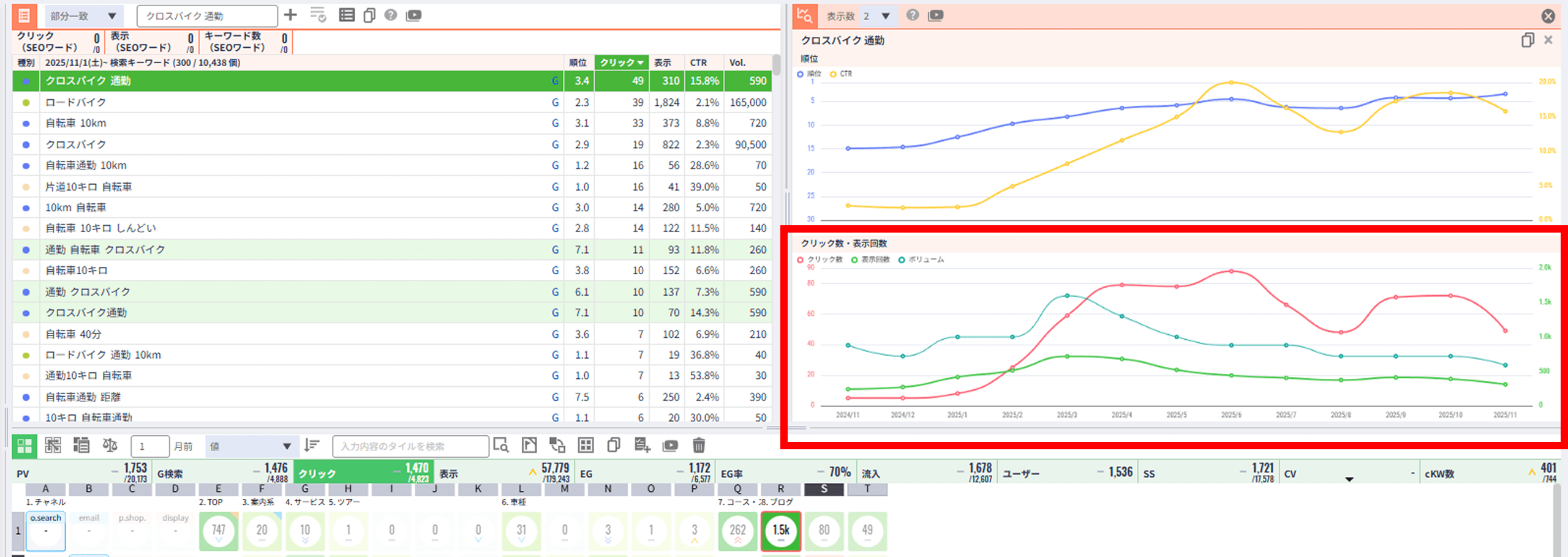Click the trash icon in tile toolbar
The height and width of the screenshot is (557, 1568).
[699, 446]
